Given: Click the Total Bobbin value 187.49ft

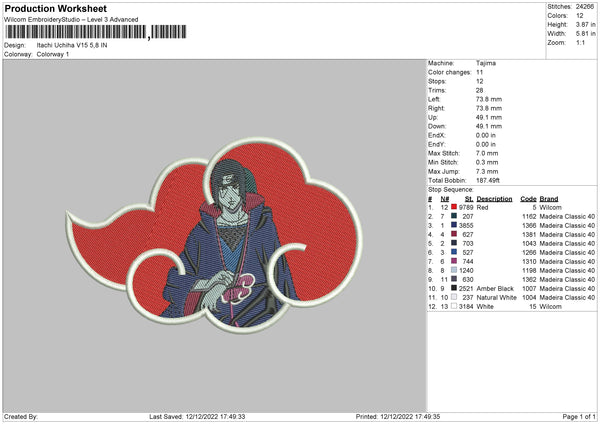Looking at the screenshot, I should pyautogui.click(x=488, y=180).
